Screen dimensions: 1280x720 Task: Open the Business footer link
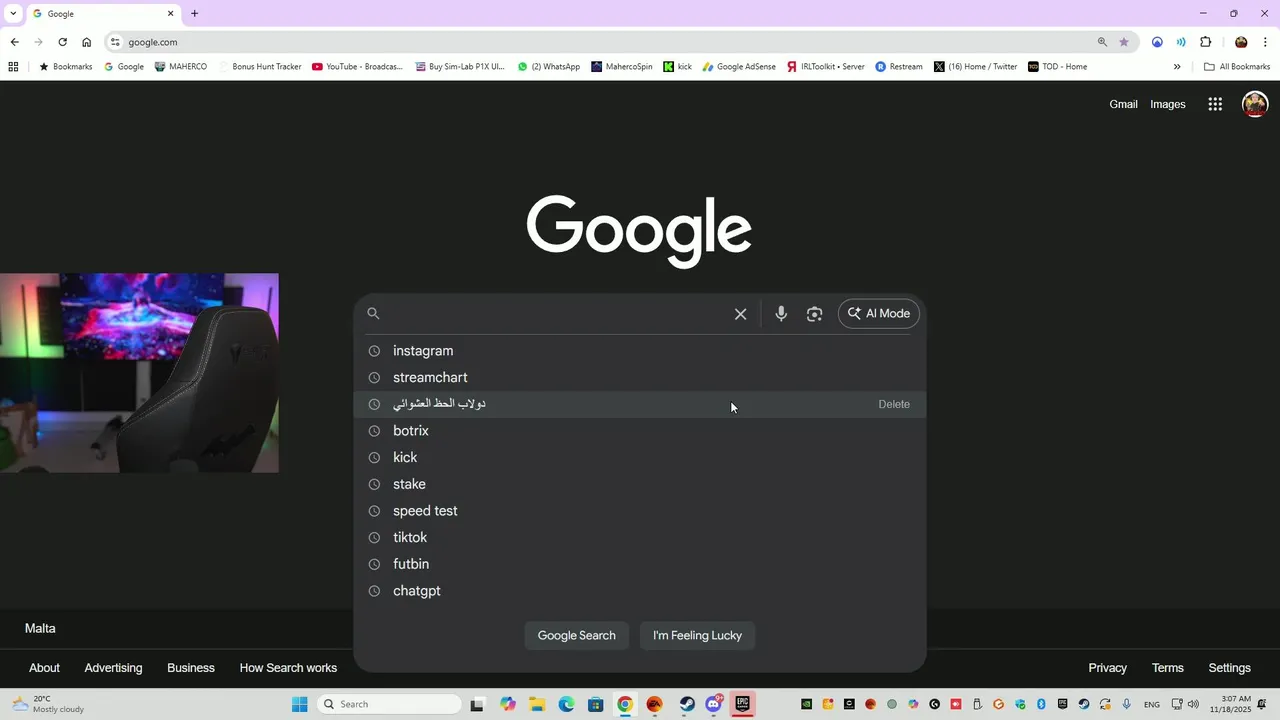tap(191, 668)
